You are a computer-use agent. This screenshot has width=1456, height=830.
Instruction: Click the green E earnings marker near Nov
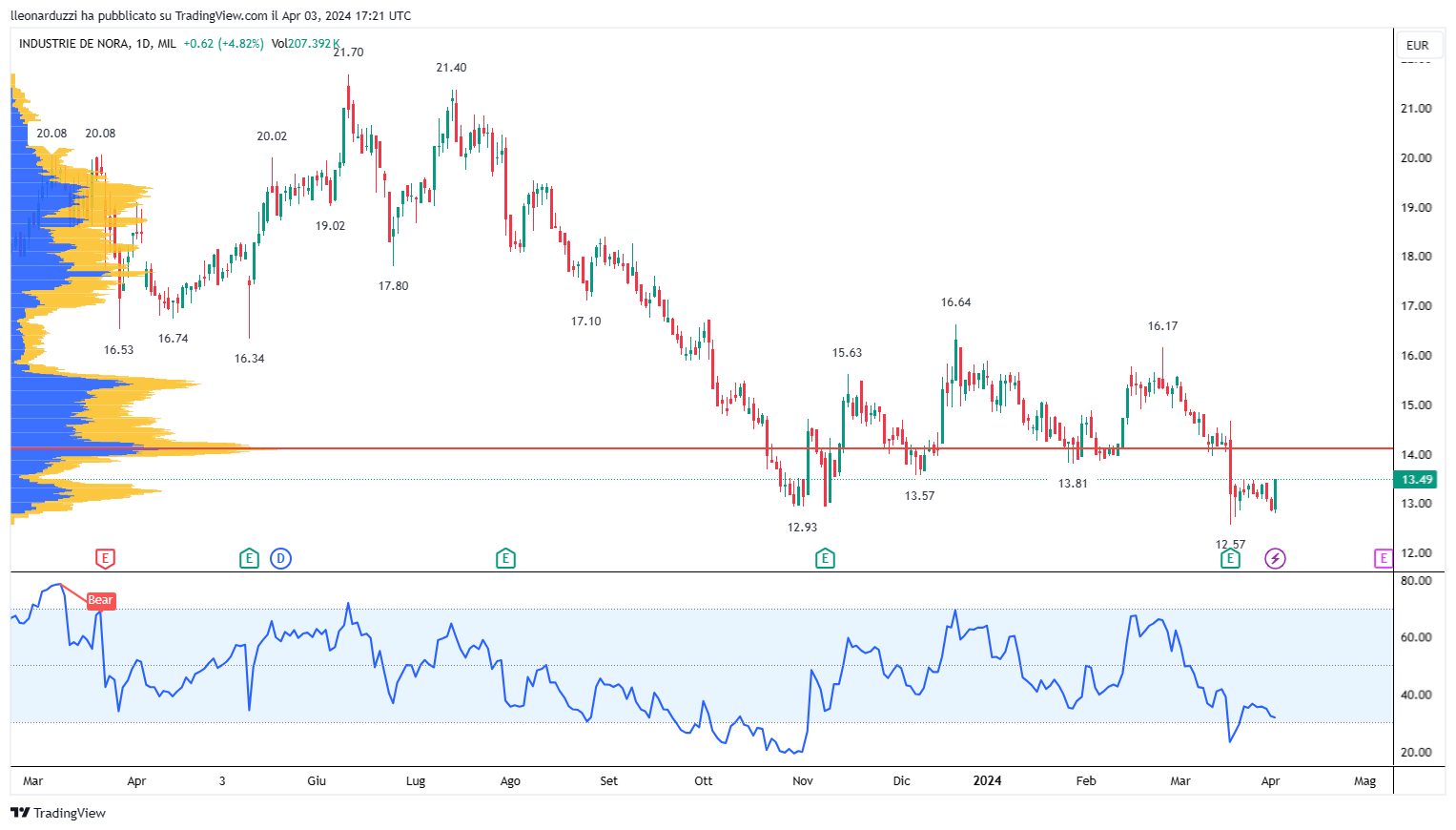click(x=826, y=558)
